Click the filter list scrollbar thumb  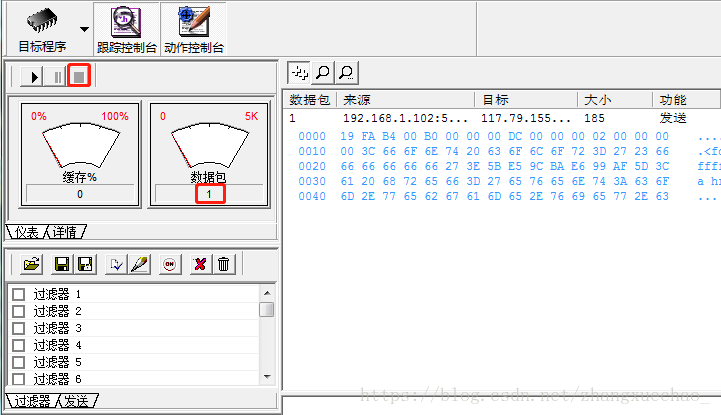tap(267, 309)
